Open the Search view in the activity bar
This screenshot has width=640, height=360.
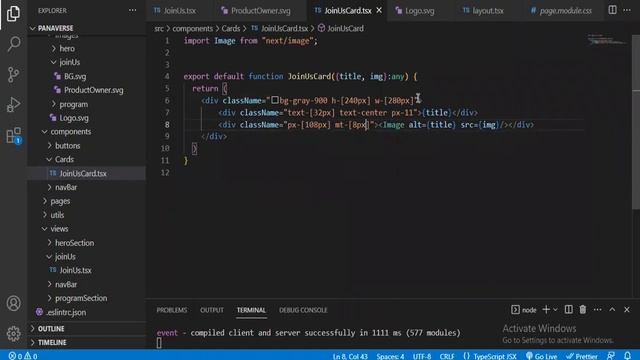tap(13, 44)
